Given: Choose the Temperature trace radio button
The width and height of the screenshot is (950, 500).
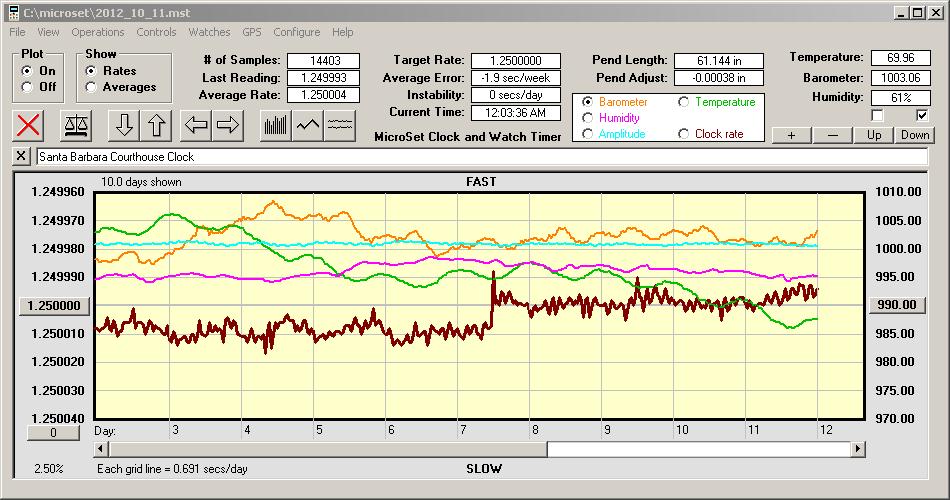Looking at the screenshot, I should [684, 102].
